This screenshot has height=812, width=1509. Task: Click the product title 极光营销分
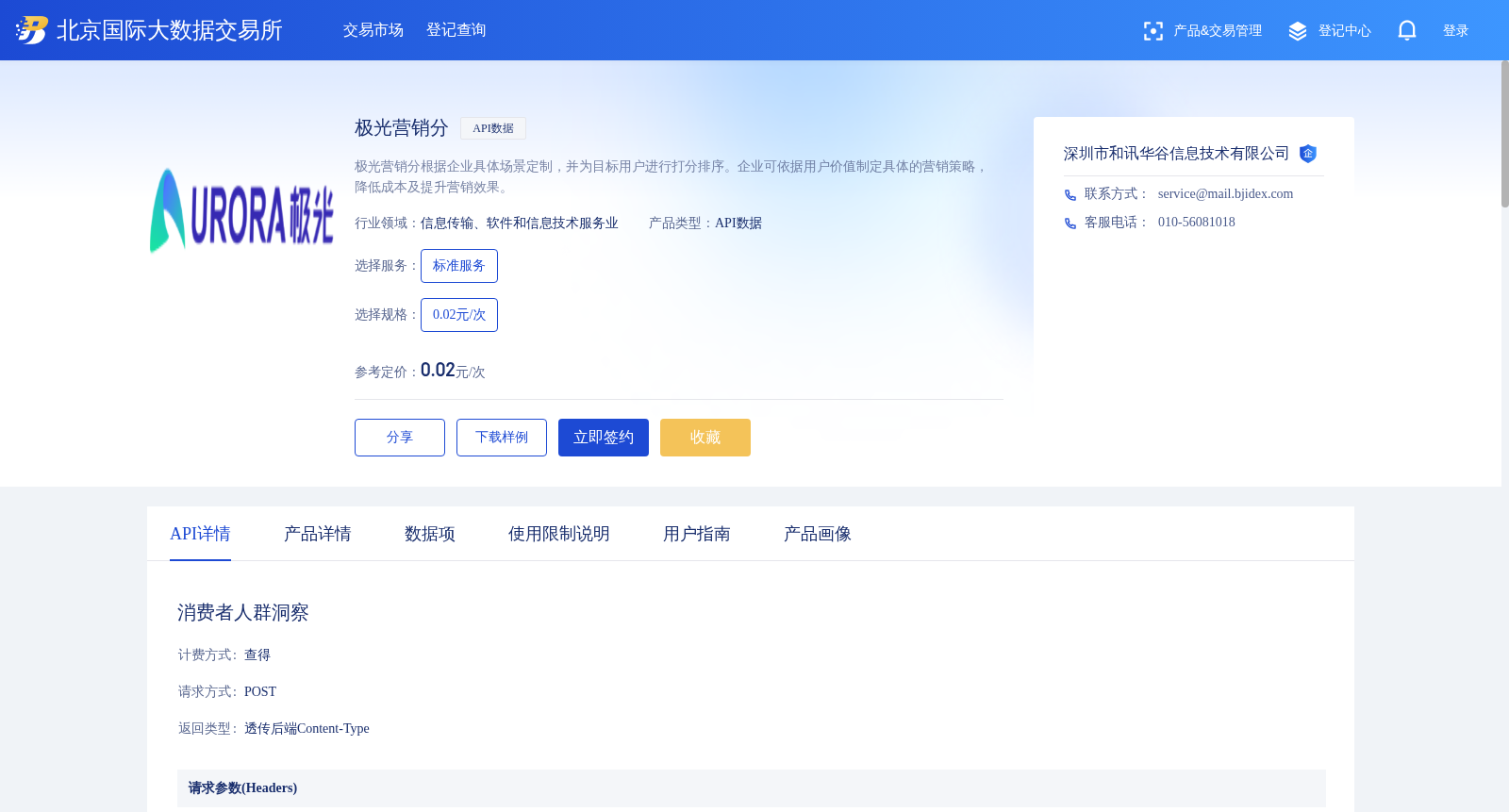click(x=402, y=128)
